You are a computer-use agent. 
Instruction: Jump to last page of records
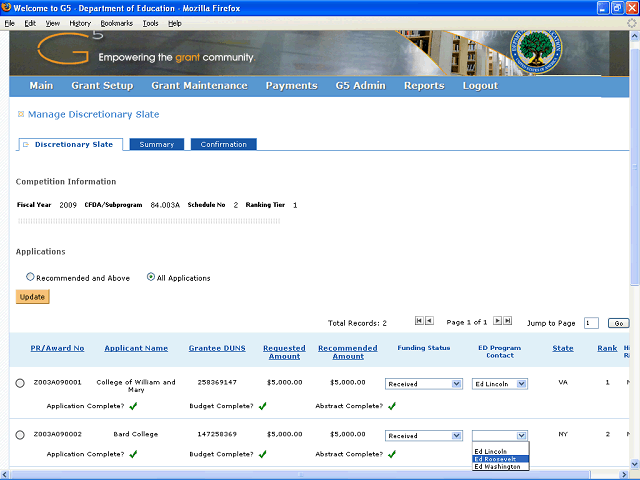[509, 321]
